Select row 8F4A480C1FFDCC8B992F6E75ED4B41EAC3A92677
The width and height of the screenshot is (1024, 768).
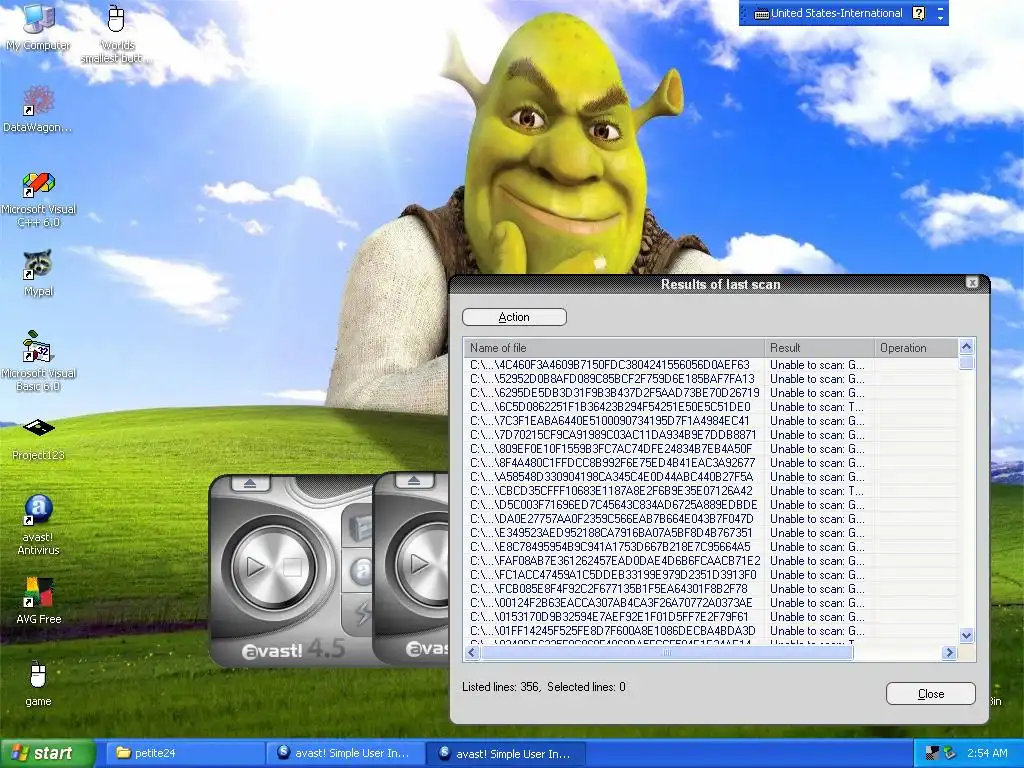(711, 462)
